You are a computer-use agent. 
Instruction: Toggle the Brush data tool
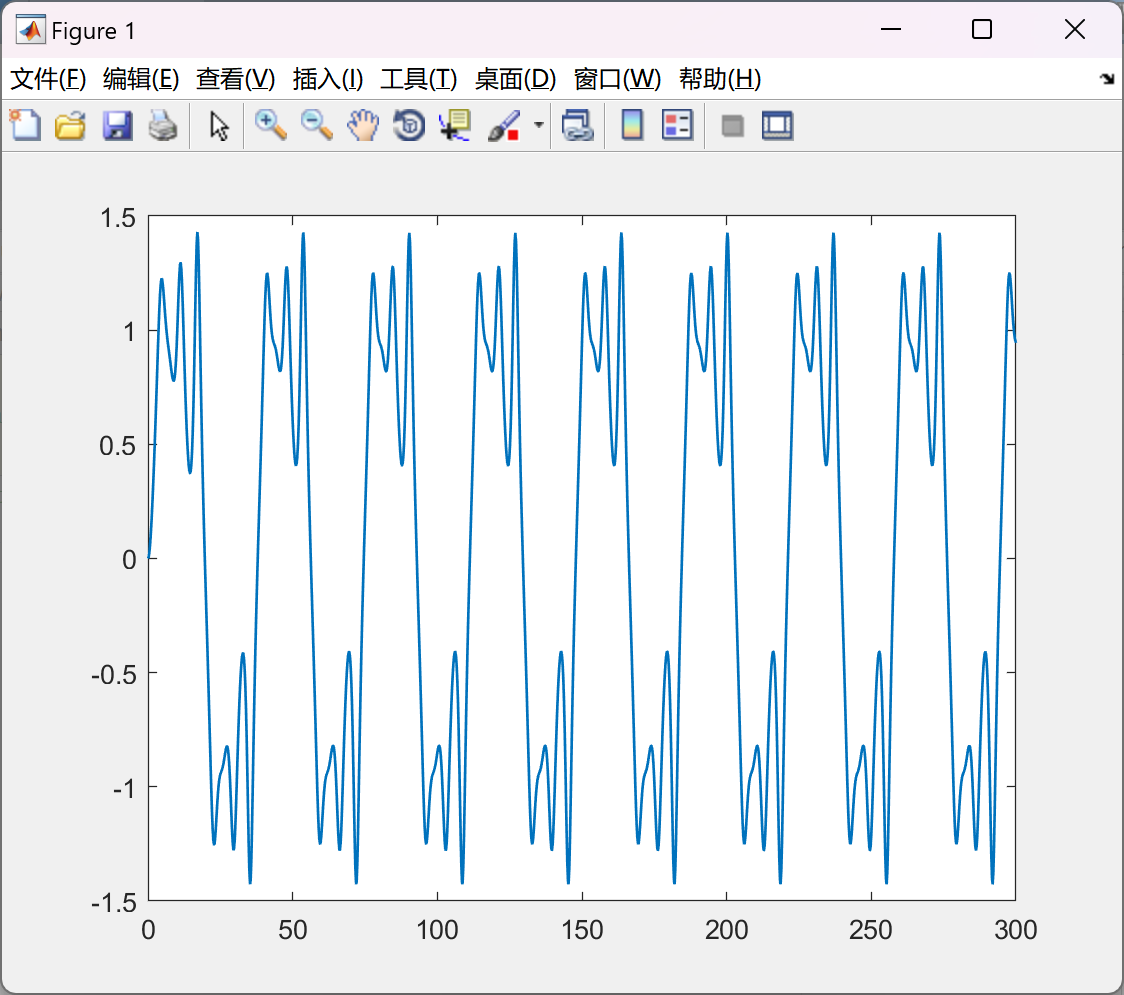pyautogui.click(x=504, y=125)
